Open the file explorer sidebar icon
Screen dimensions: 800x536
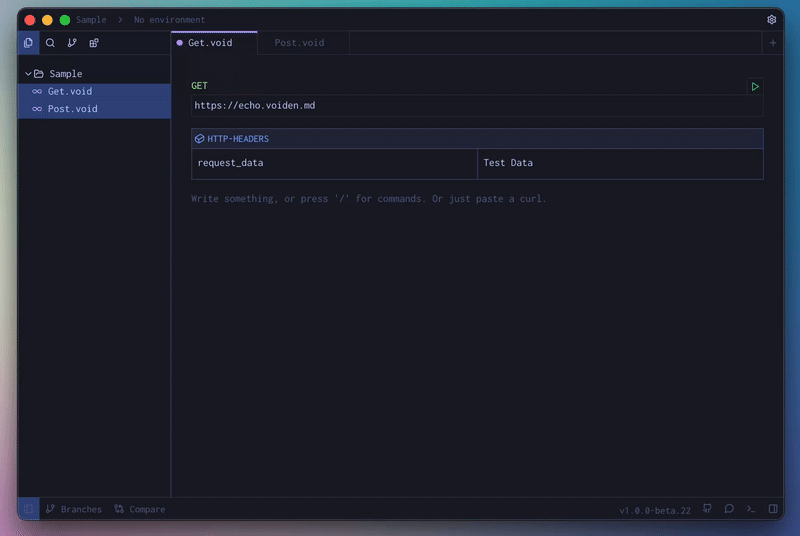point(28,43)
